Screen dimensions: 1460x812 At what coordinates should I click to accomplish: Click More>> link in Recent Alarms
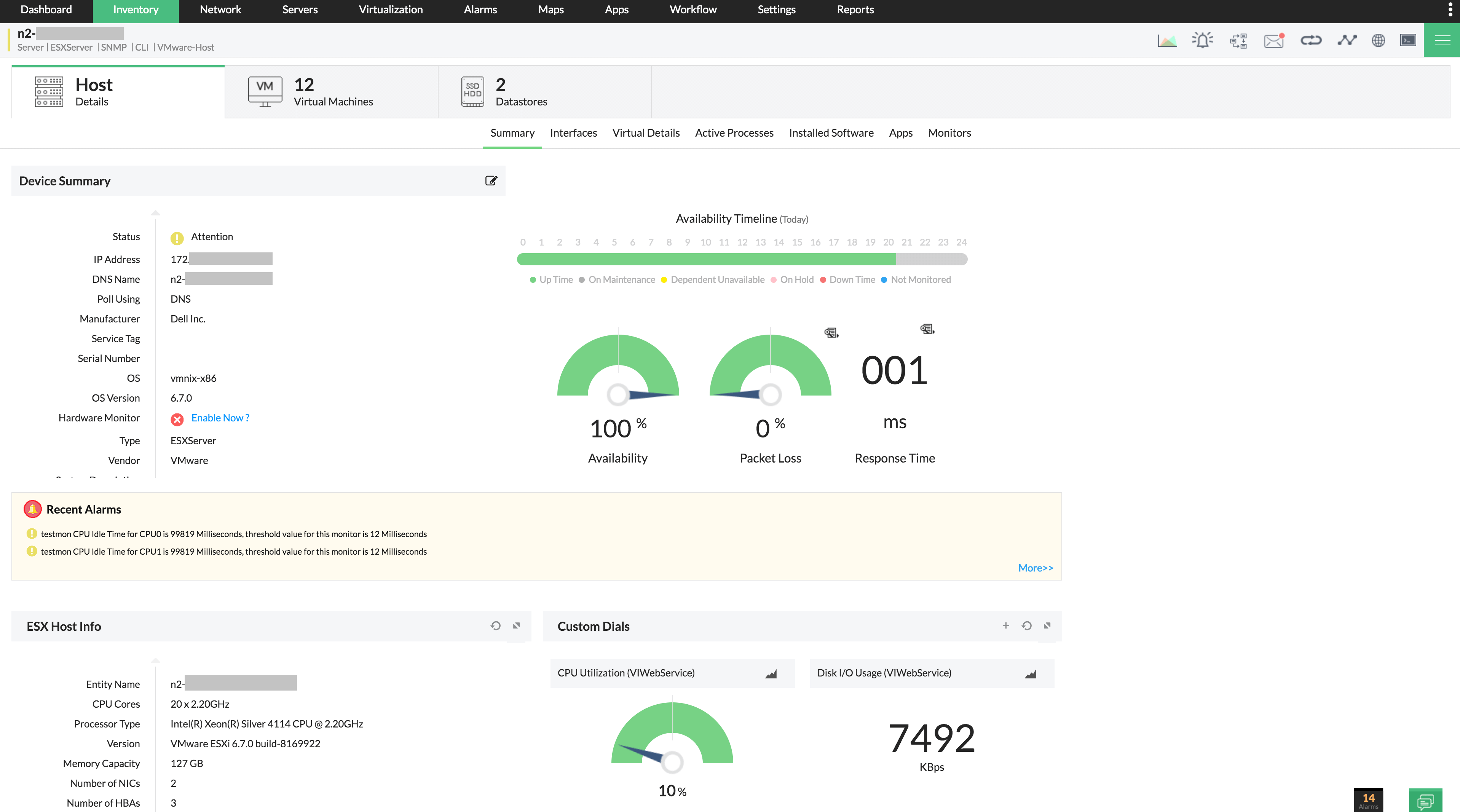click(1035, 567)
